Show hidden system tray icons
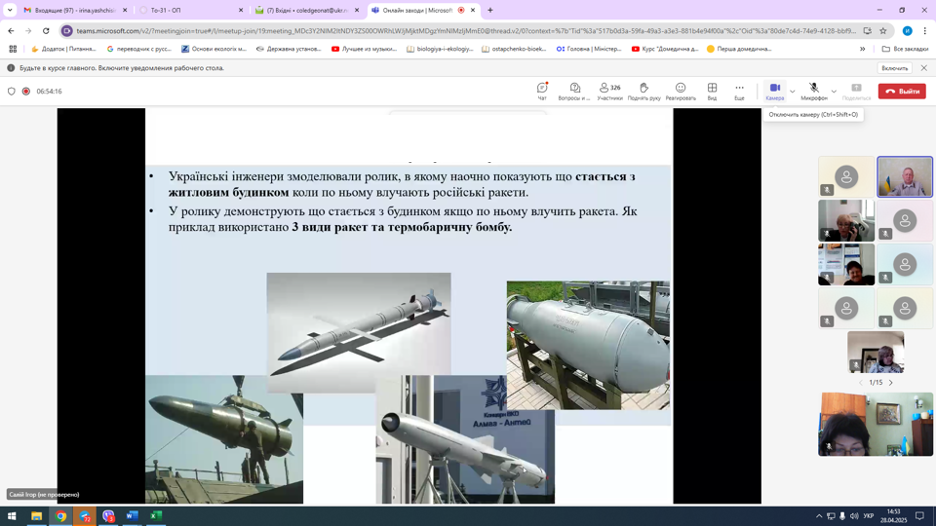 [819, 516]
